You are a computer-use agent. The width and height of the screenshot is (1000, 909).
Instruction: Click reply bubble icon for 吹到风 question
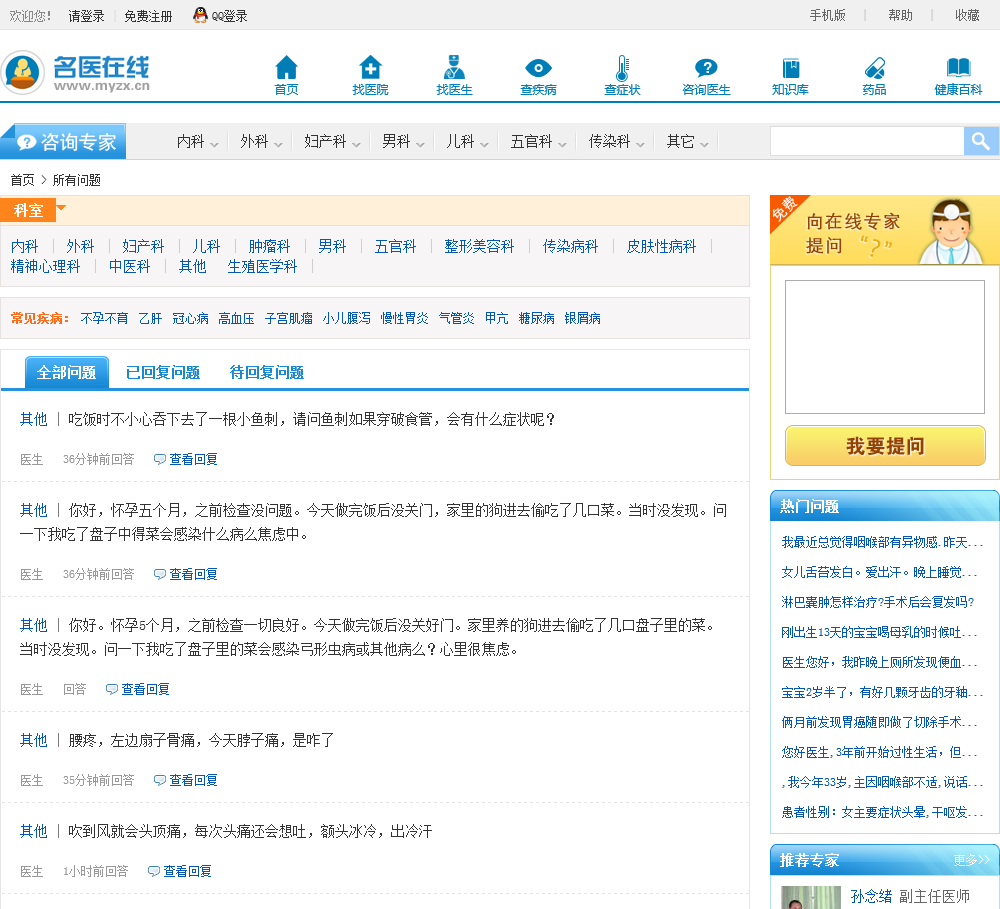(x=154, y=871)
